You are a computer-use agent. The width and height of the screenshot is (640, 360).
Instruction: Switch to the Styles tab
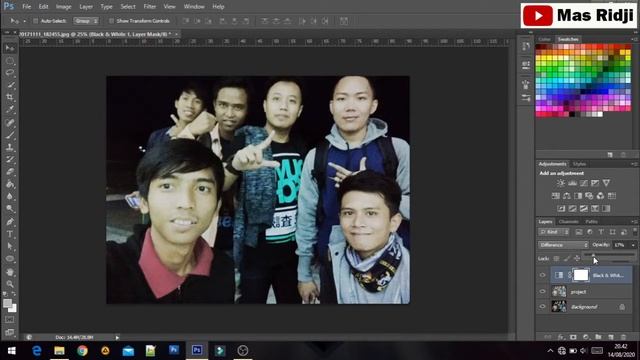click(579, 164)
